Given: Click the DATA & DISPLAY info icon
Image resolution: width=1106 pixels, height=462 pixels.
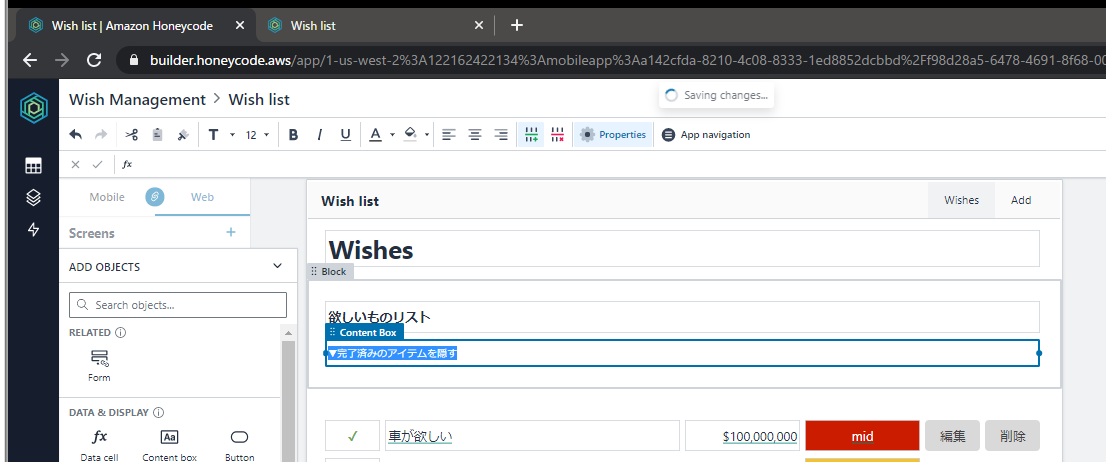Looking at the screenshot, I should pos(159,412).
